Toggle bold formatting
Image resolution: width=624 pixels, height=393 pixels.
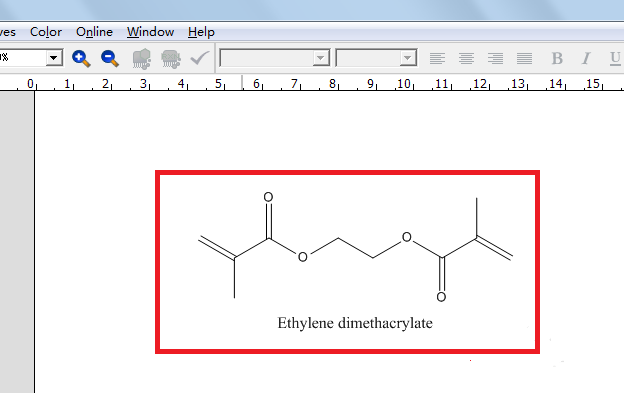(557, 58)
